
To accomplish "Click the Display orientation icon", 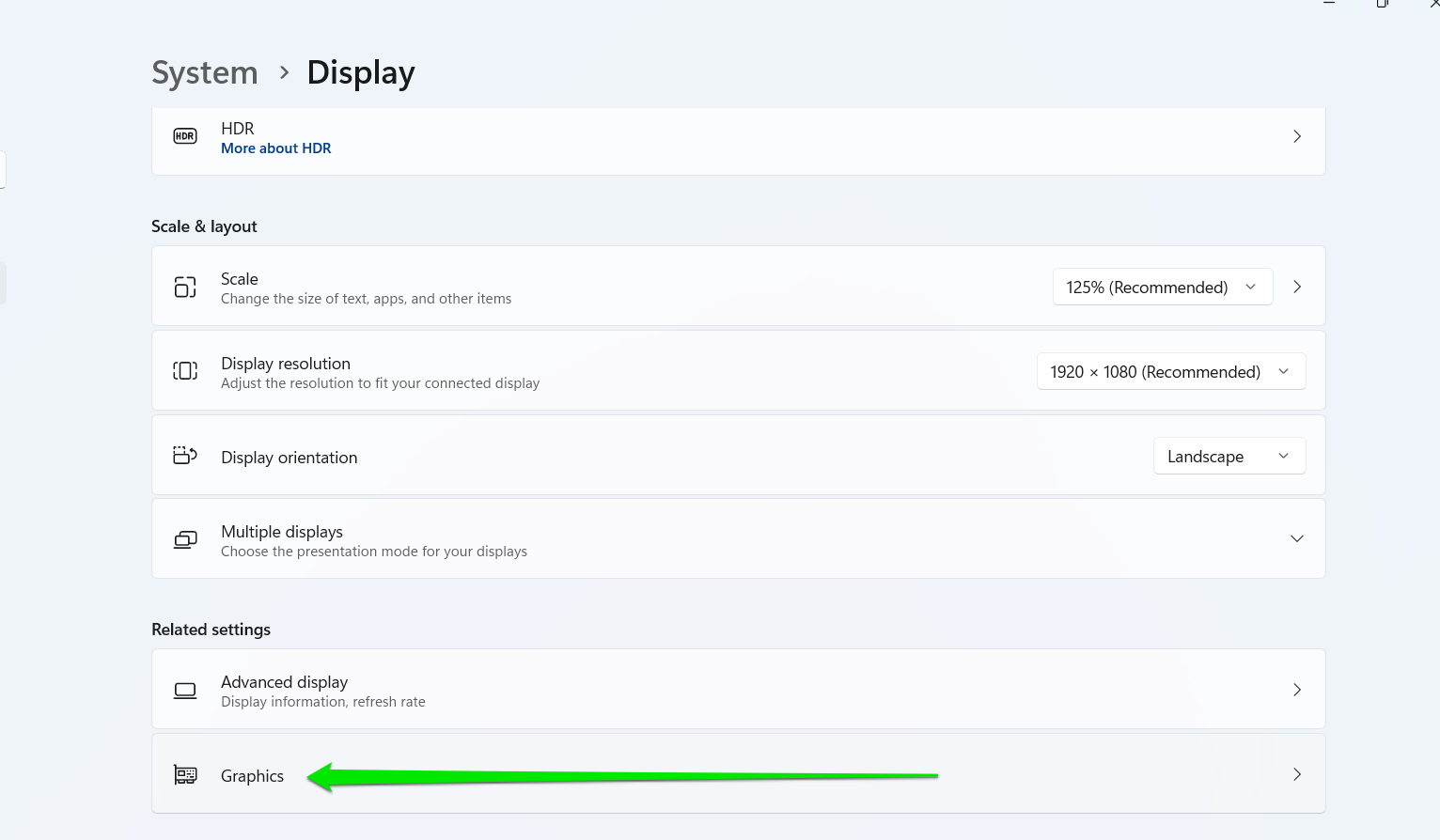I will pyautogui.click(x=185, y=455).
